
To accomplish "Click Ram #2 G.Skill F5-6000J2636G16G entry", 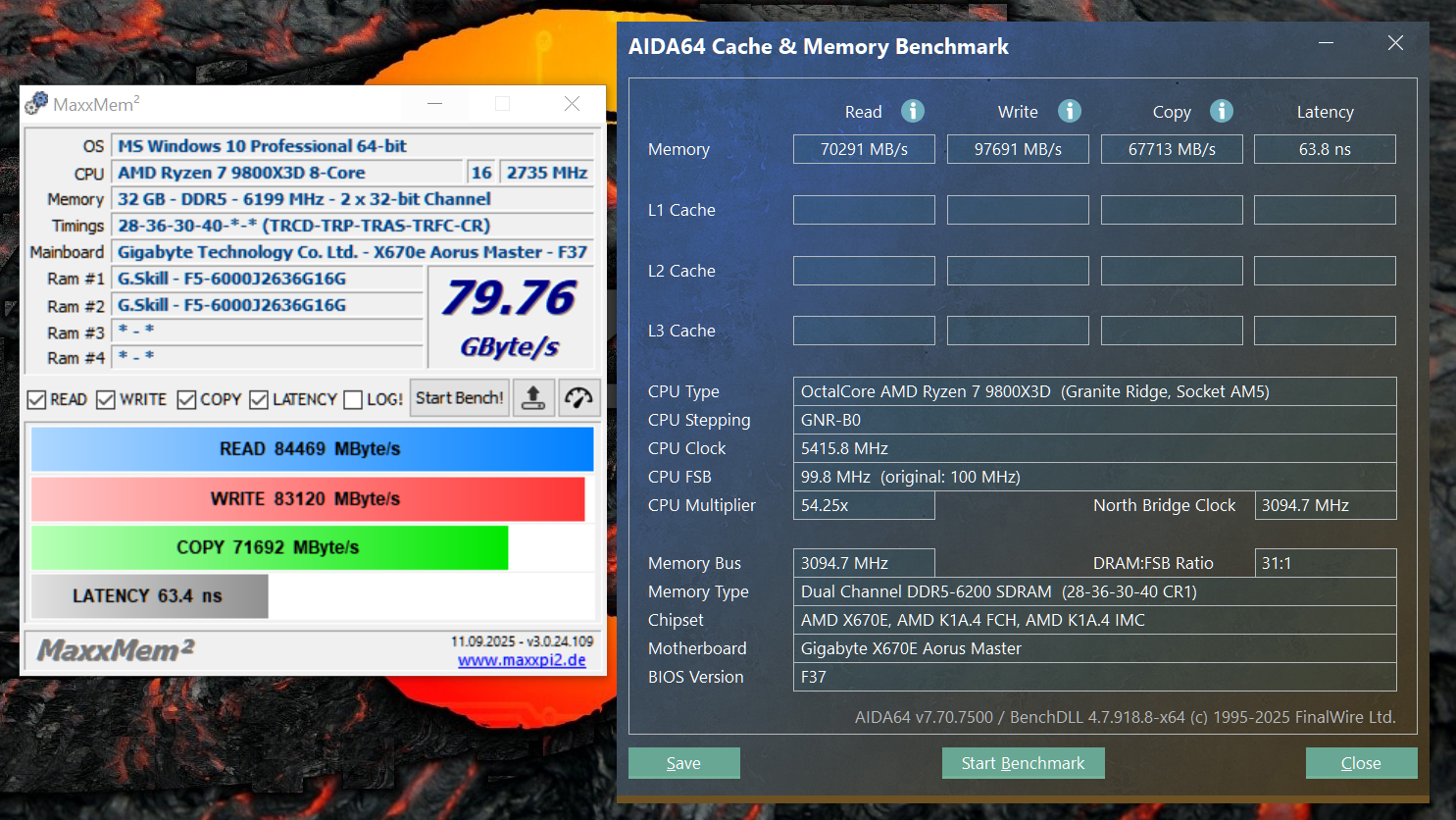I will [268, 305].
